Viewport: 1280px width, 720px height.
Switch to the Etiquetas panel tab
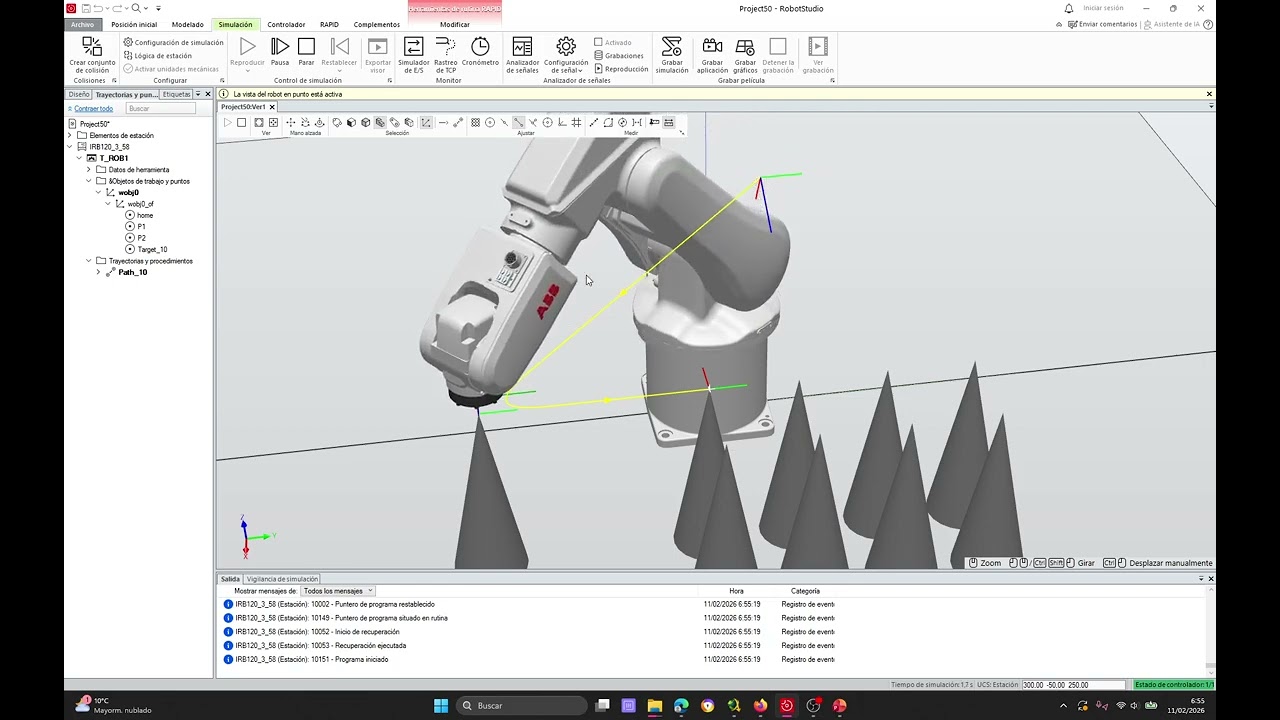click(x=176, y=94)
